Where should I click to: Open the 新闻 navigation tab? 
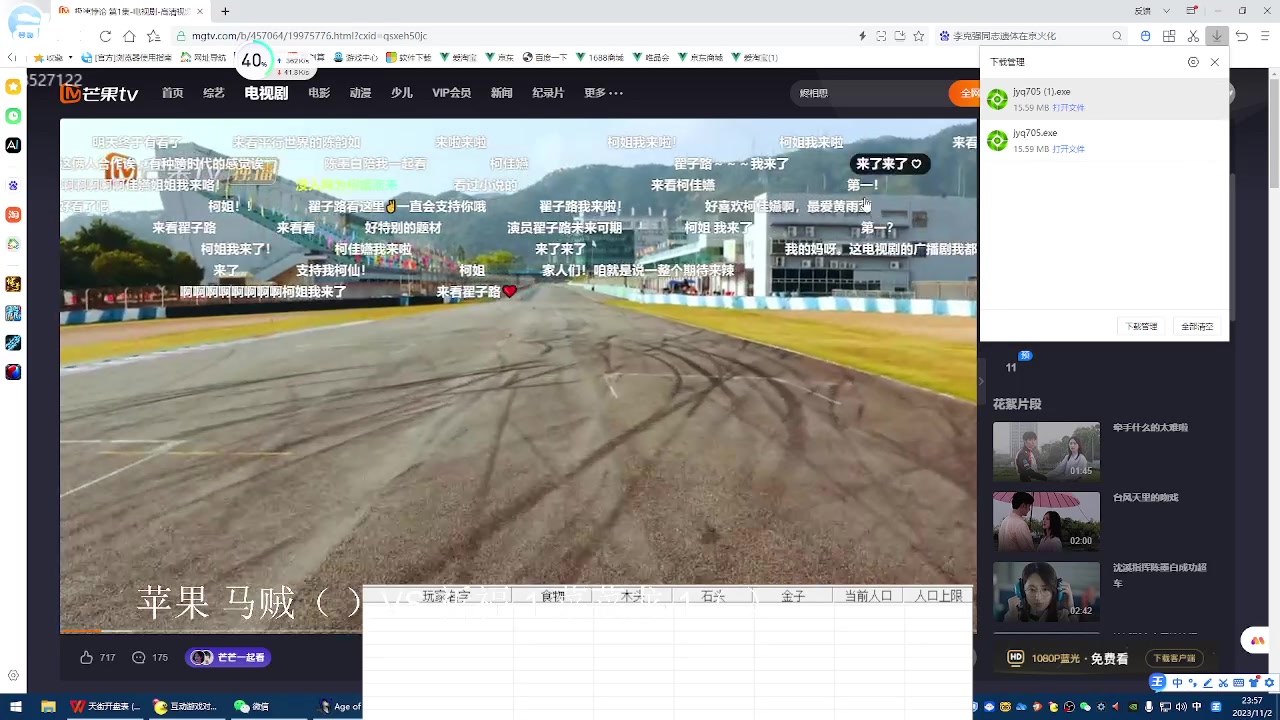(501, 93)
